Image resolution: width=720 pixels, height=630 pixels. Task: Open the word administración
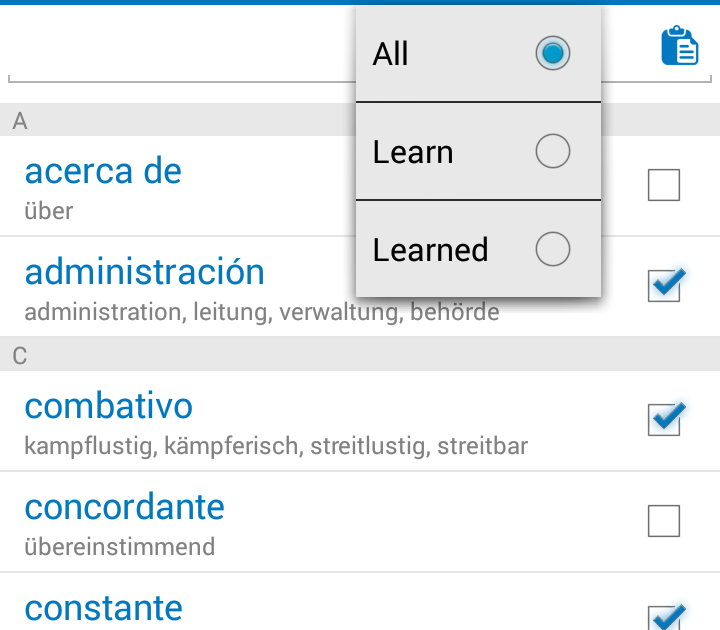coord(144,272)
